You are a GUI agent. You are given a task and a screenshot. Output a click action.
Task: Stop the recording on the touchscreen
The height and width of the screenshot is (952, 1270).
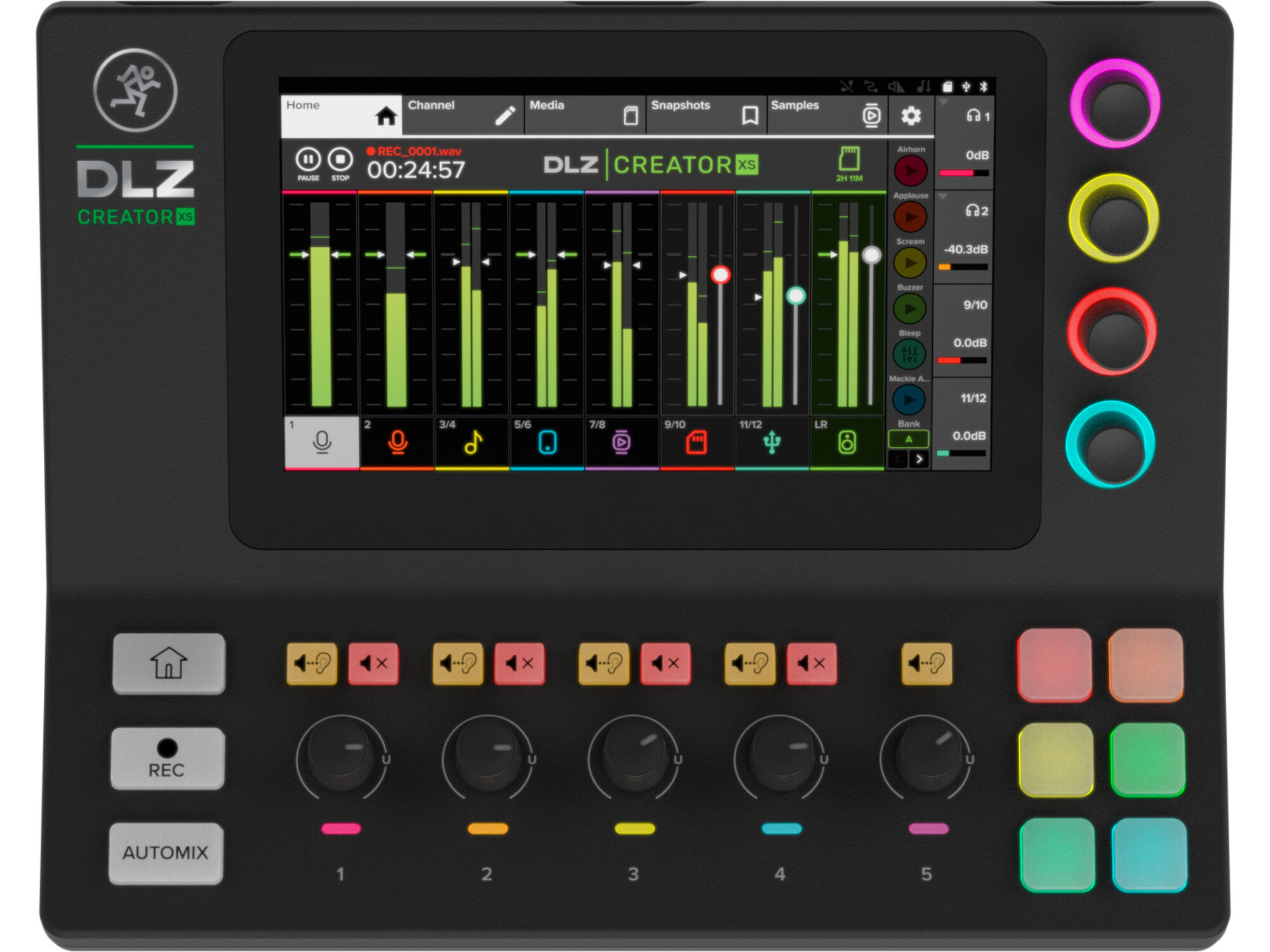(x=340, y=159)
